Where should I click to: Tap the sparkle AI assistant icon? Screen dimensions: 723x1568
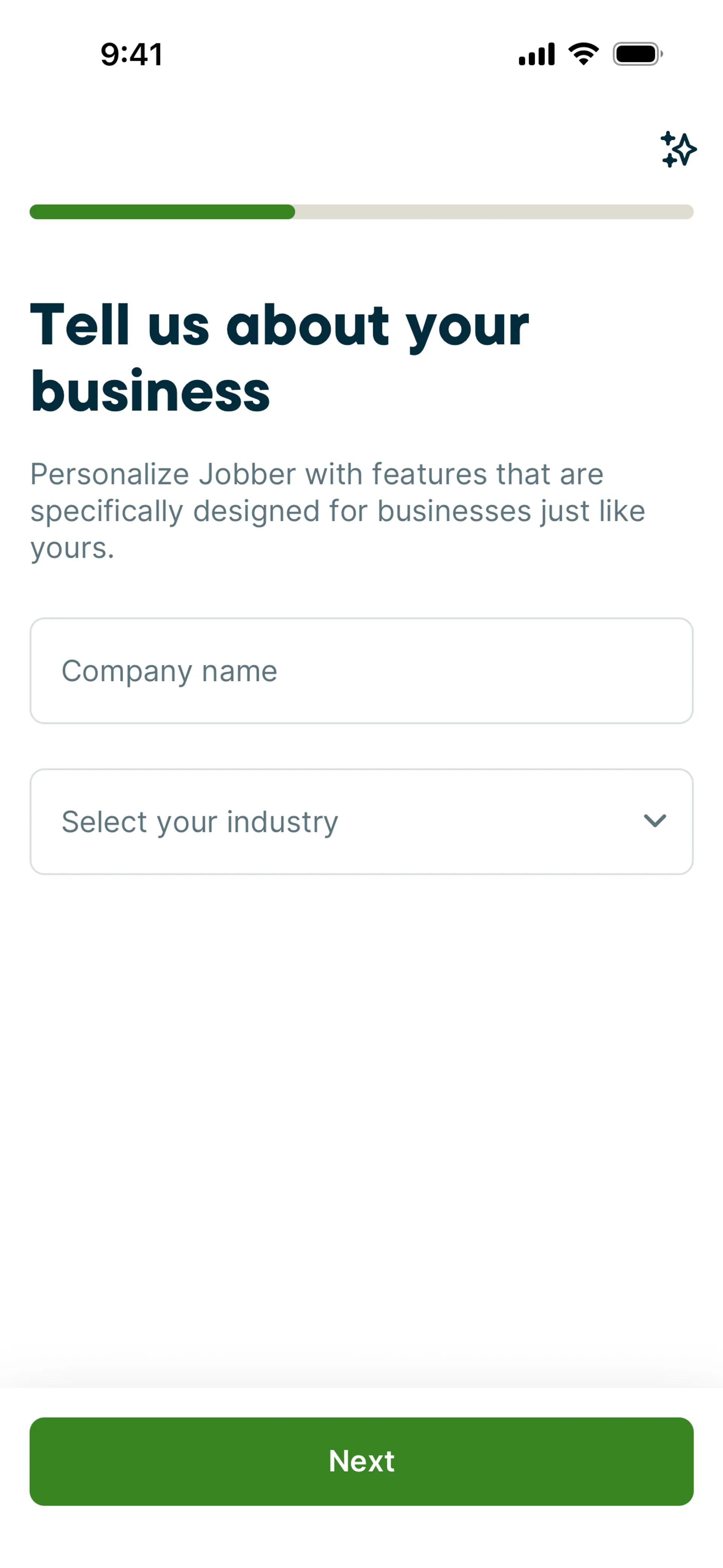tap(678, 149)
